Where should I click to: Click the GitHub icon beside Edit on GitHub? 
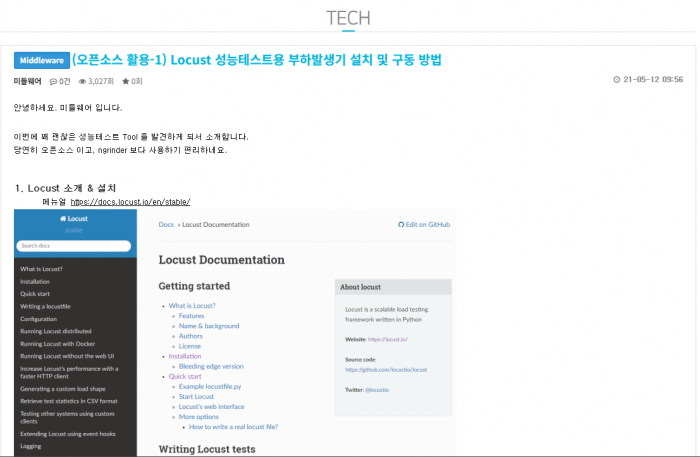pos(401,224)
